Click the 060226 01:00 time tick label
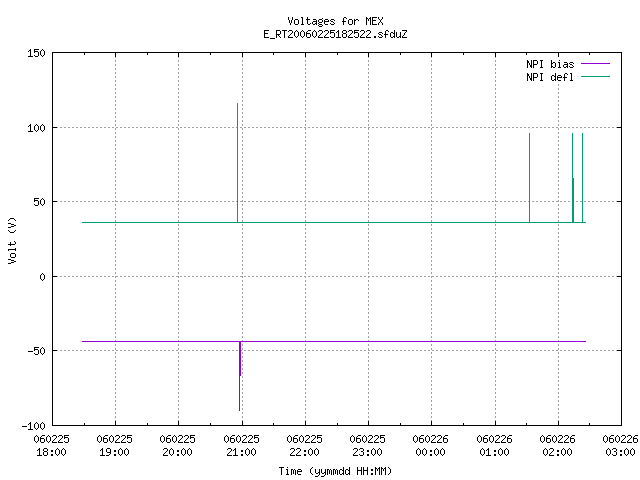The height and width of the screenshot is (480, 640). coord(494,446)
